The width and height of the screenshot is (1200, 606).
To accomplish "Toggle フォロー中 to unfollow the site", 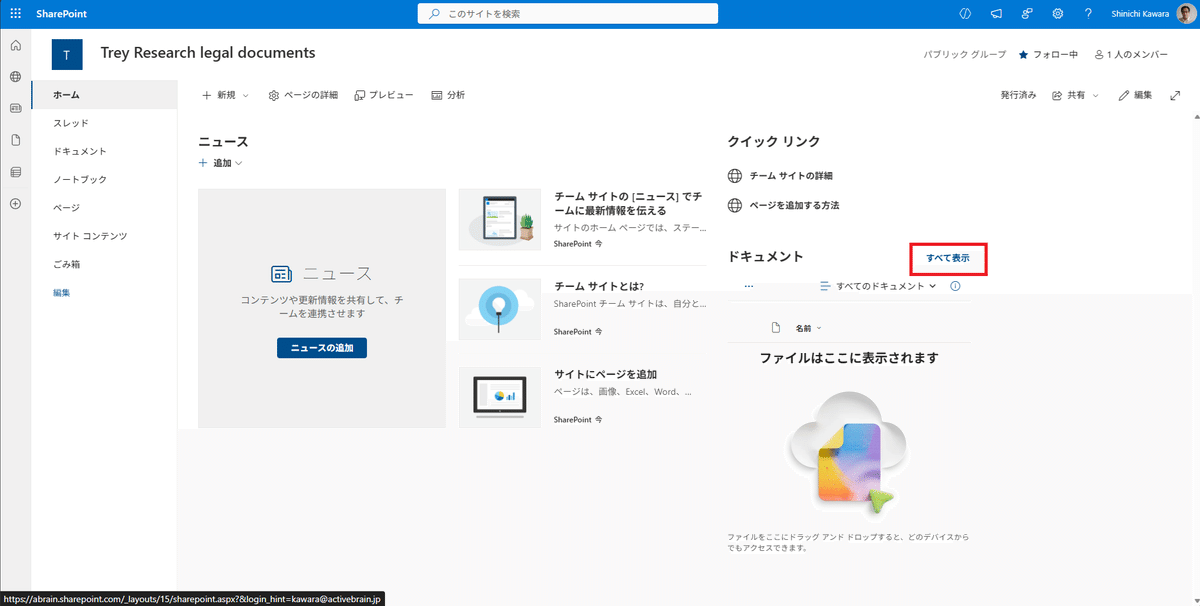I will 1048,56.
